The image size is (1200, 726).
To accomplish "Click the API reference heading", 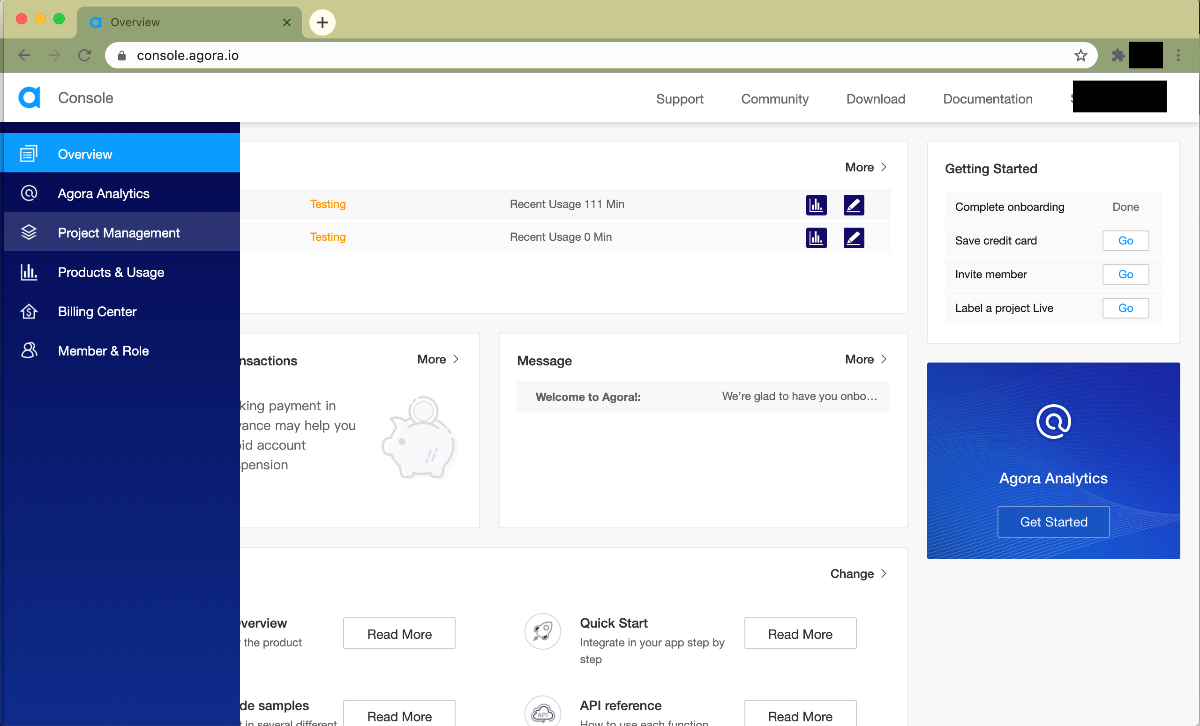I will pyautogui.click(x=621, y=705).
